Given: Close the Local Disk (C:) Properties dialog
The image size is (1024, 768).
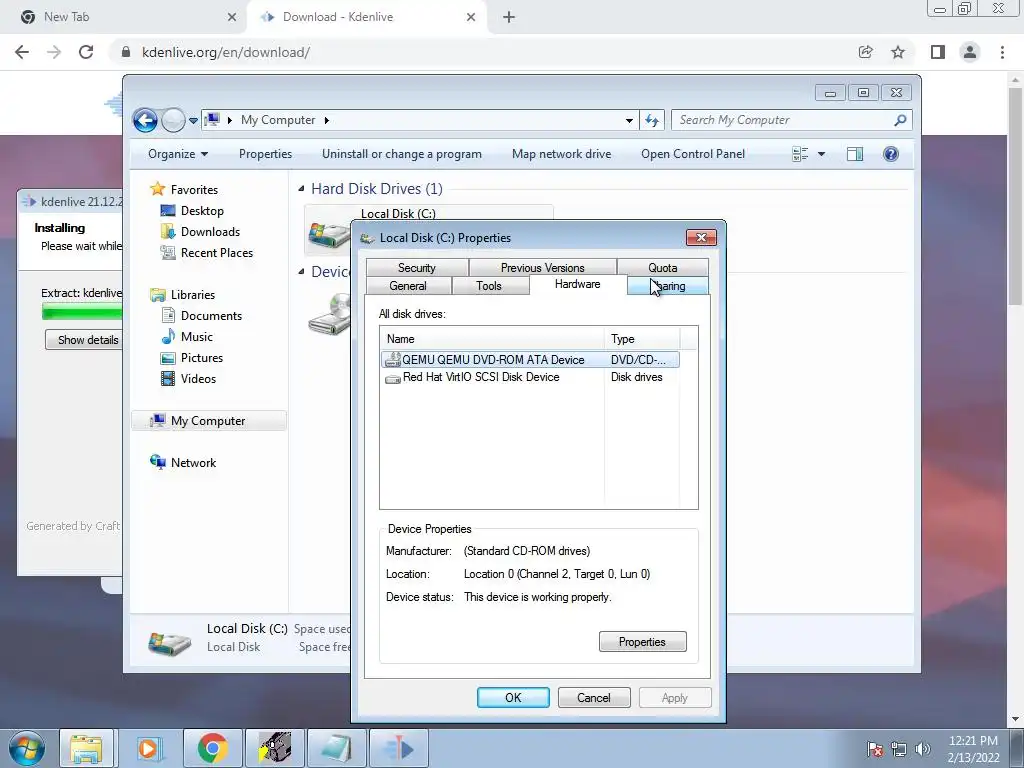Looking at the screenshot, I should tap(701, 238).
